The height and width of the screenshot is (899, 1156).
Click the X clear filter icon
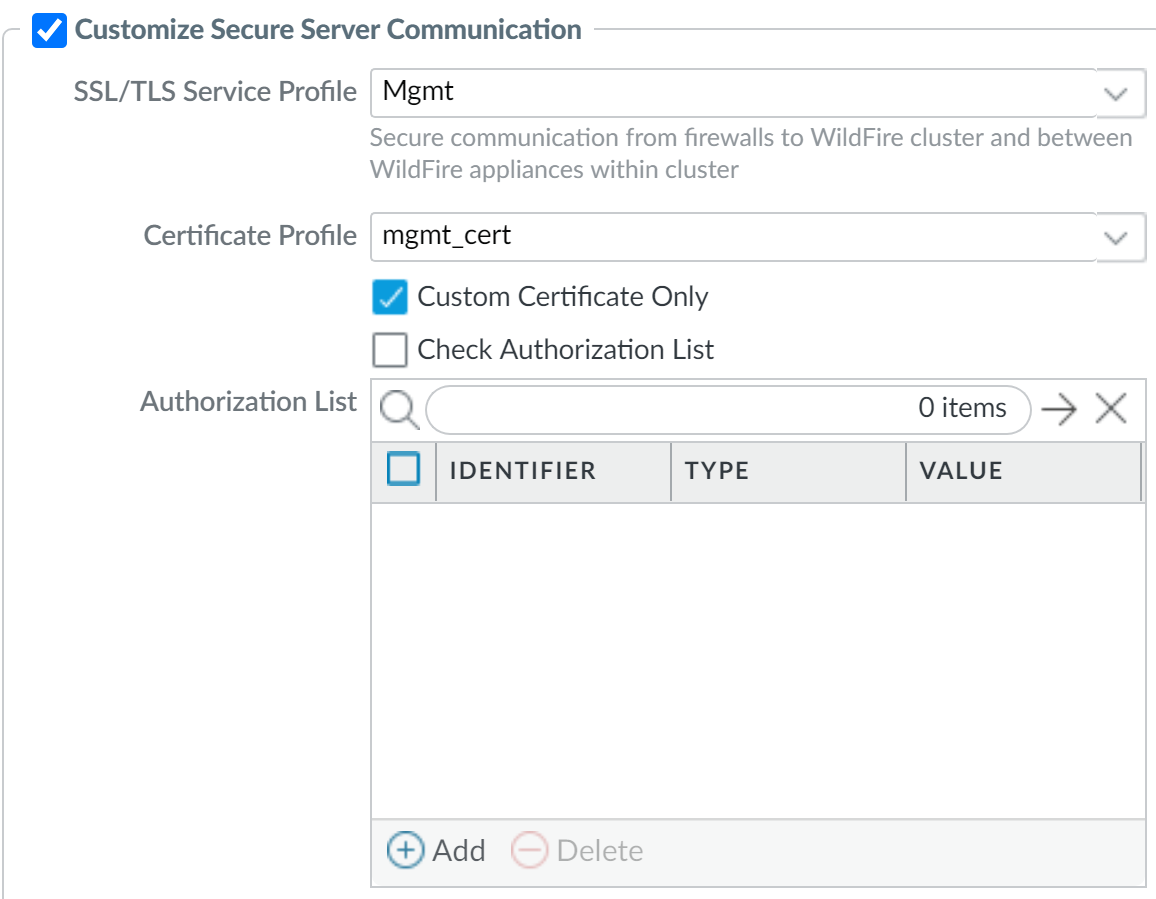pyautogui.click(x=1110, y=408)
